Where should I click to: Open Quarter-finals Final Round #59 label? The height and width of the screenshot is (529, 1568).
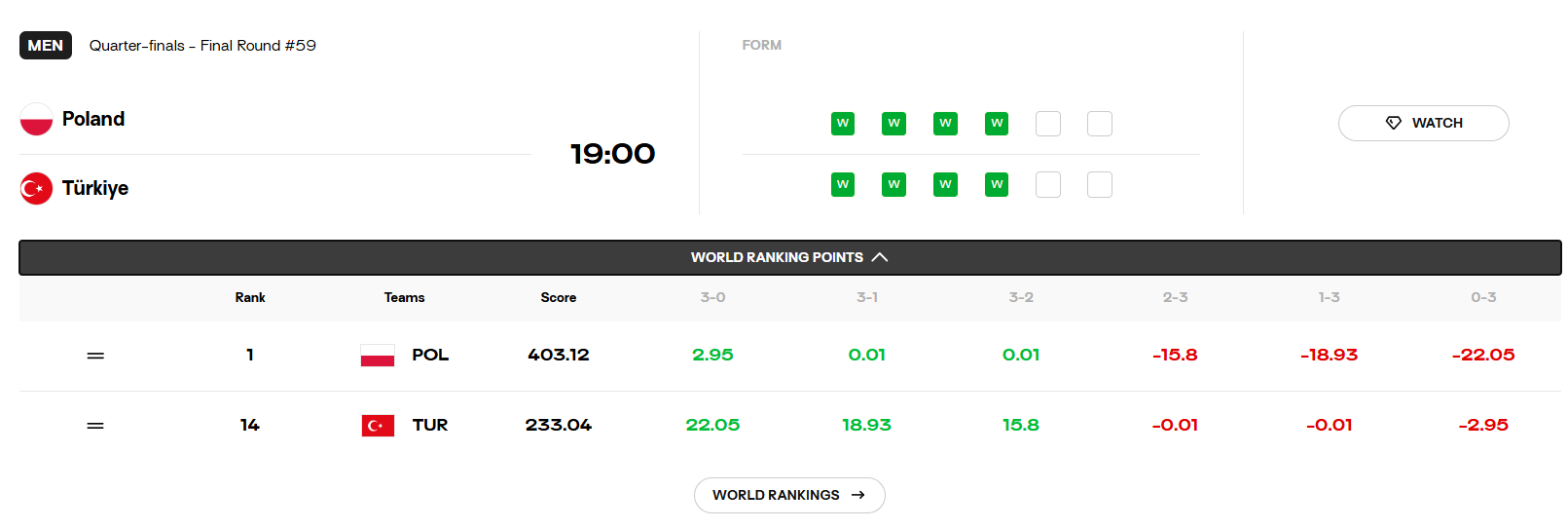[x=202, y=46]
